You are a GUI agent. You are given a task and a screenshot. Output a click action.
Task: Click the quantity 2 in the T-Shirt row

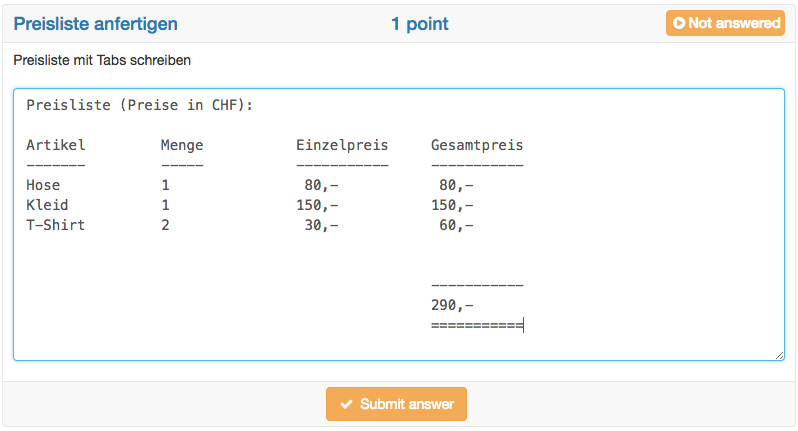point(166,225)
